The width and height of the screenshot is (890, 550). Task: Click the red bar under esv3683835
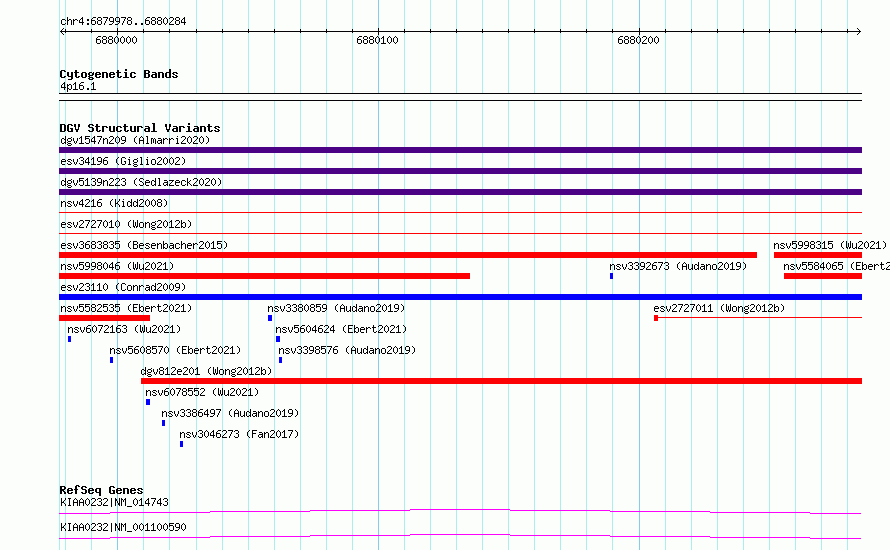click(408, 255)
